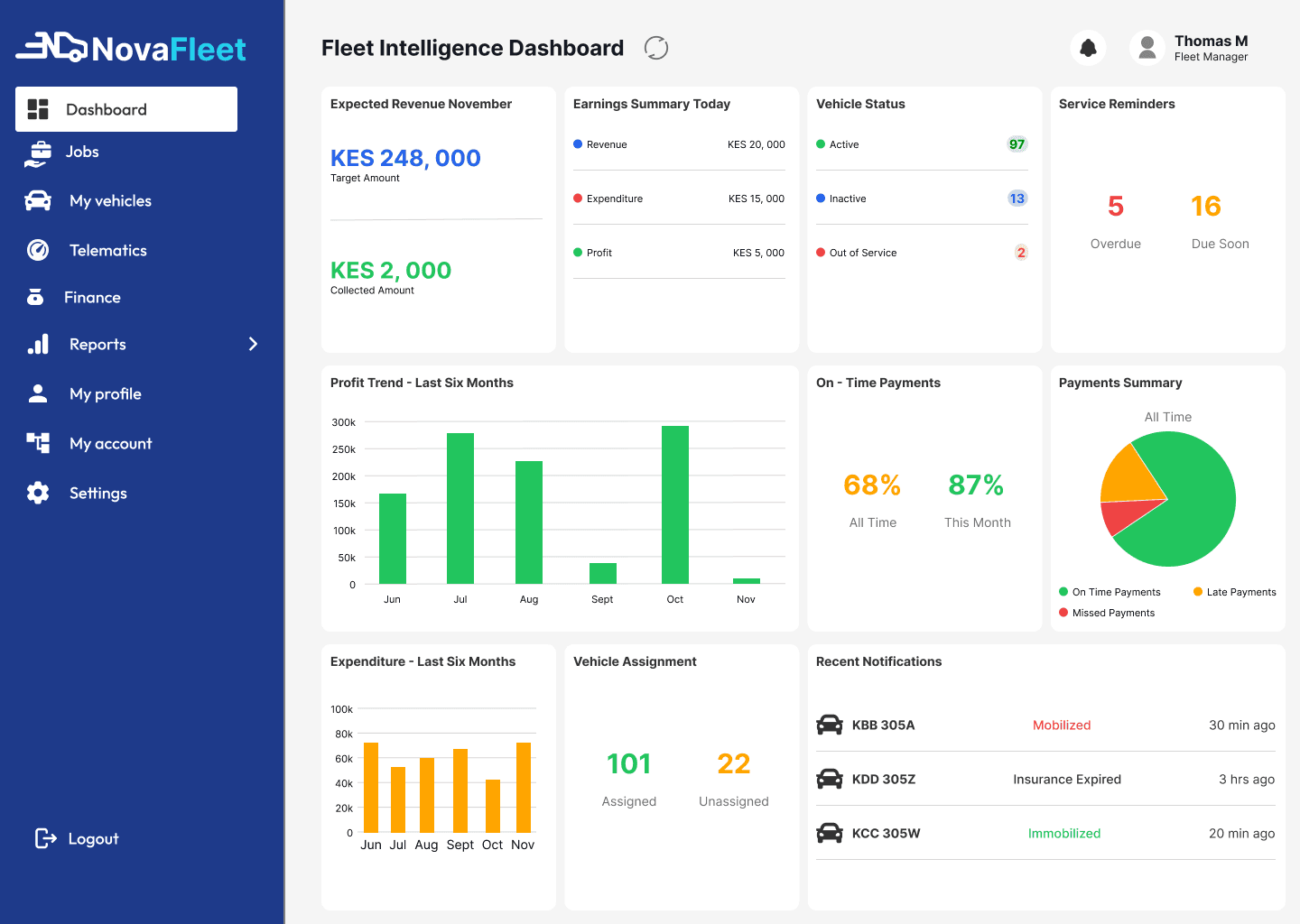Click the My profile person icon
This screenshot has width=1300, height=924.
[38, 393]
